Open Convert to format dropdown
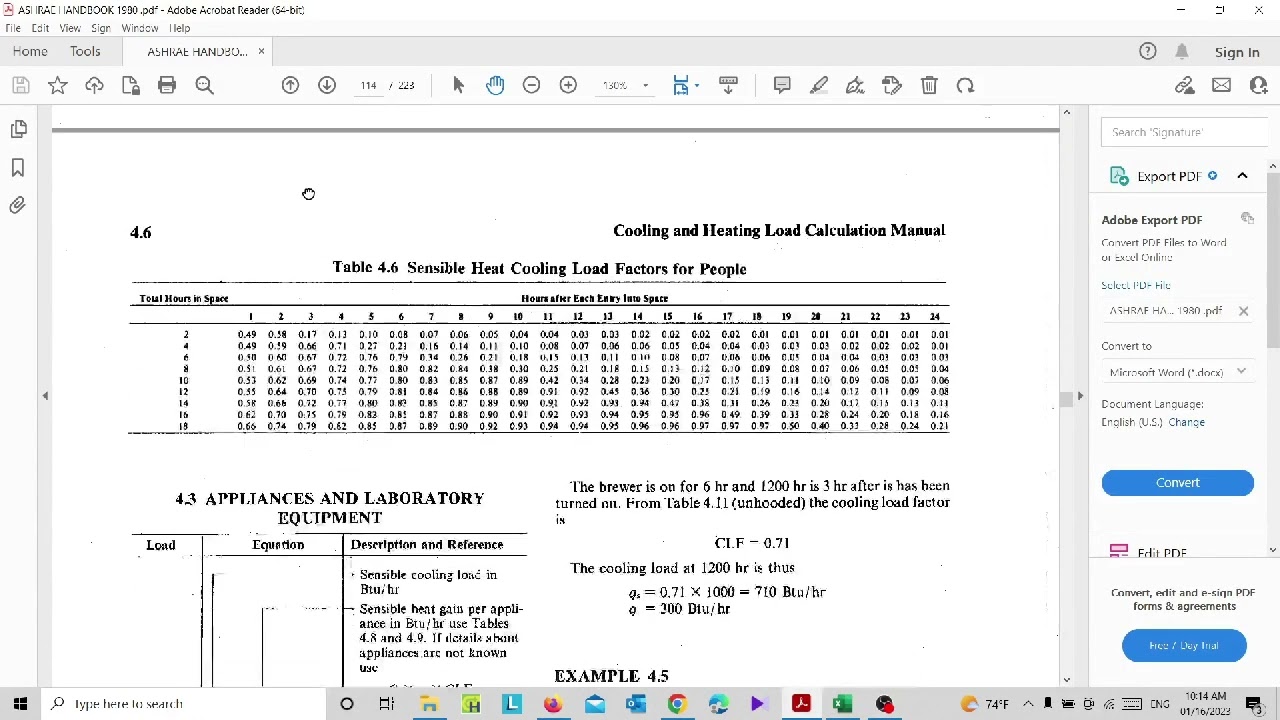The height and width of the screenshot is (720, 1280). click(x=1177, y=372)
